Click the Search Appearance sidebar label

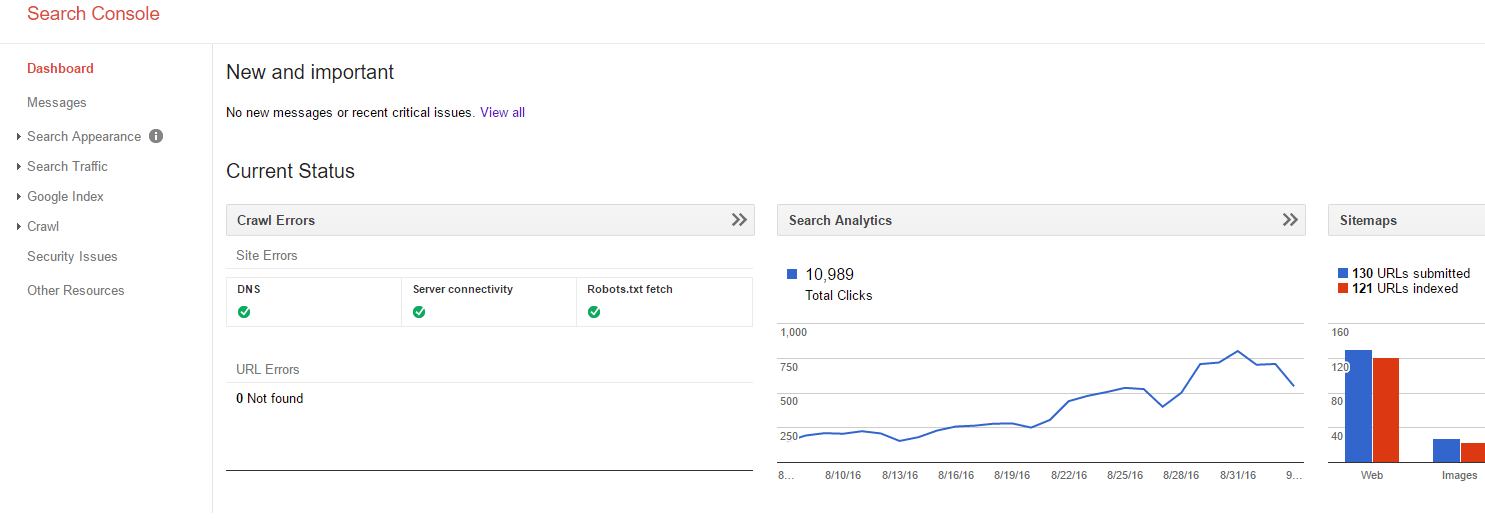click(x=84, y=137)
